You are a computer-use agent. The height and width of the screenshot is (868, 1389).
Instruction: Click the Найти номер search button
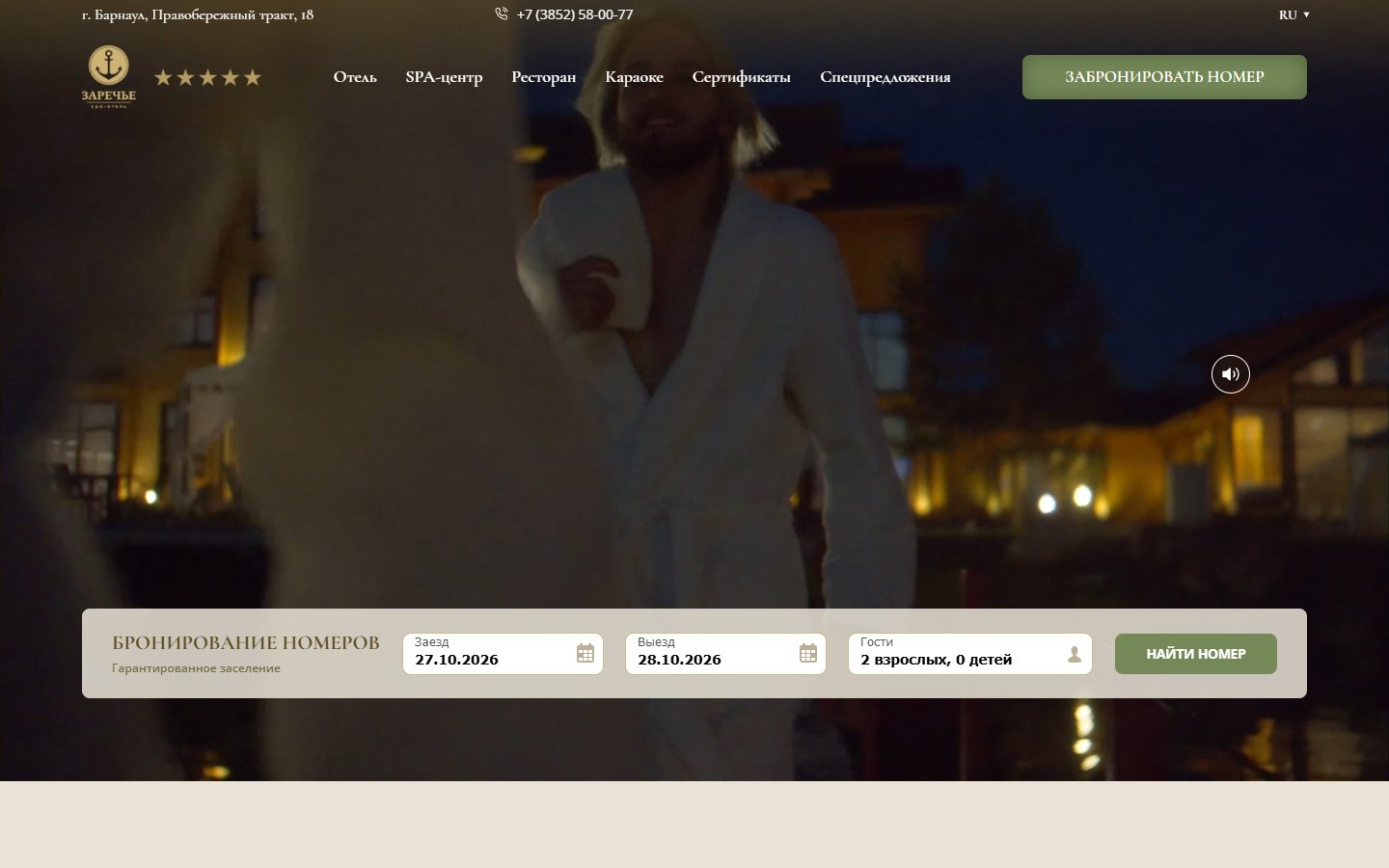1196,654
